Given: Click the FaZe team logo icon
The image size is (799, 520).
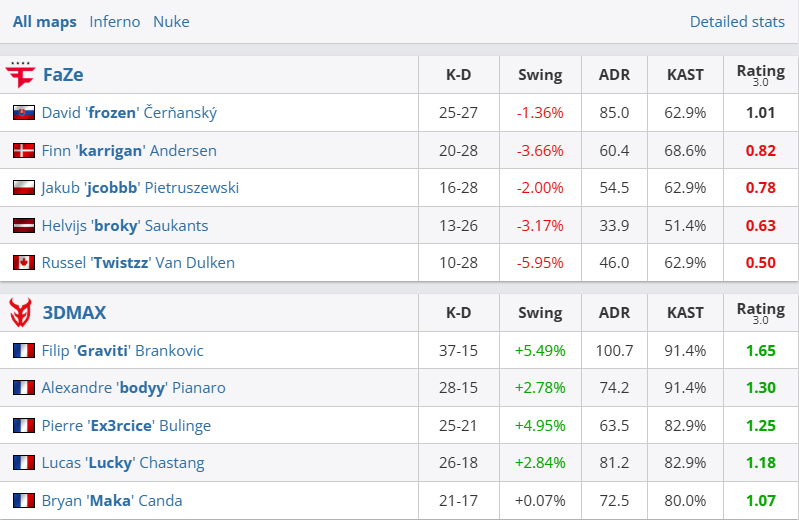Looking at the screenshot, I should pos(20,75).
